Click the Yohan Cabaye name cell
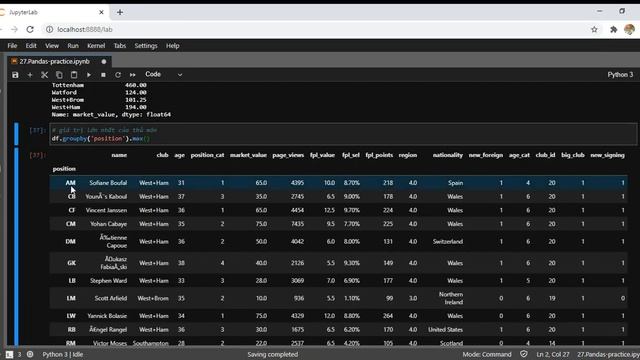 tap(109, 224)
